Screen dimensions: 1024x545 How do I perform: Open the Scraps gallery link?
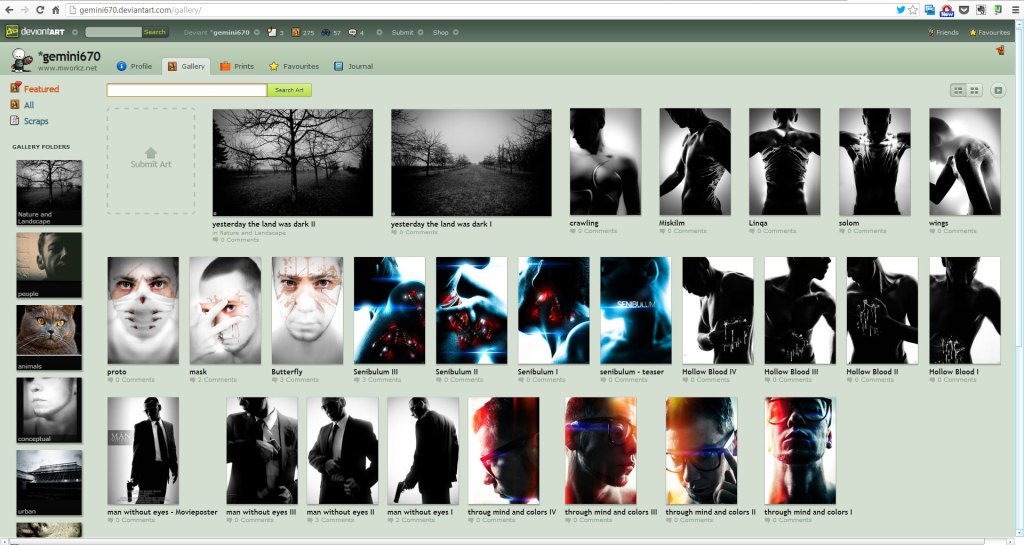[36, 121]
